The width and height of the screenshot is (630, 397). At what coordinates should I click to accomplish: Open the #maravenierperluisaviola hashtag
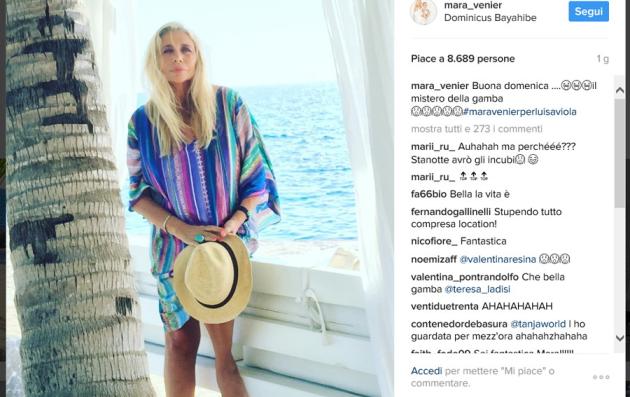[520, 112]
